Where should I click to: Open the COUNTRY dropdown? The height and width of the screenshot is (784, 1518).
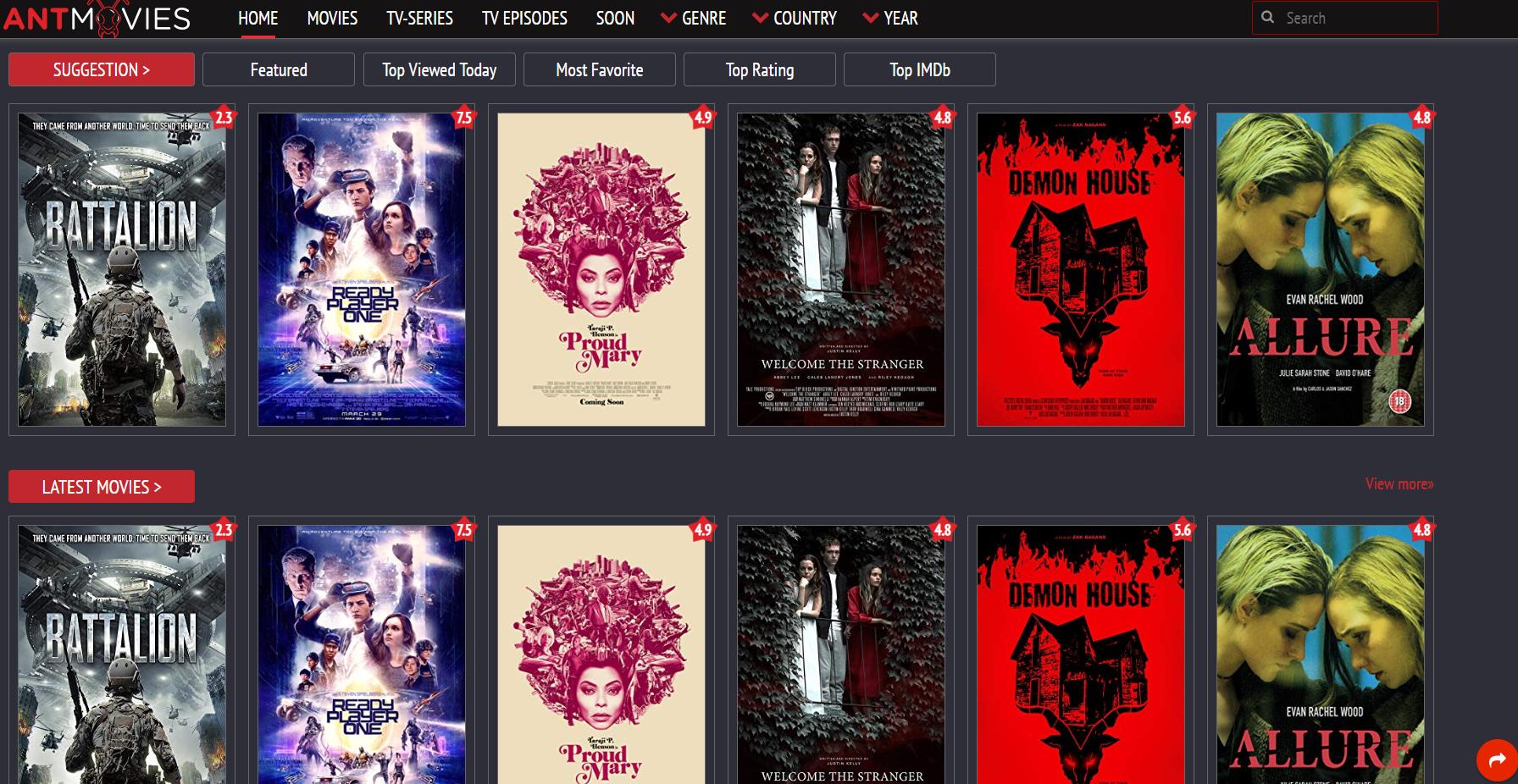(803, 18)
